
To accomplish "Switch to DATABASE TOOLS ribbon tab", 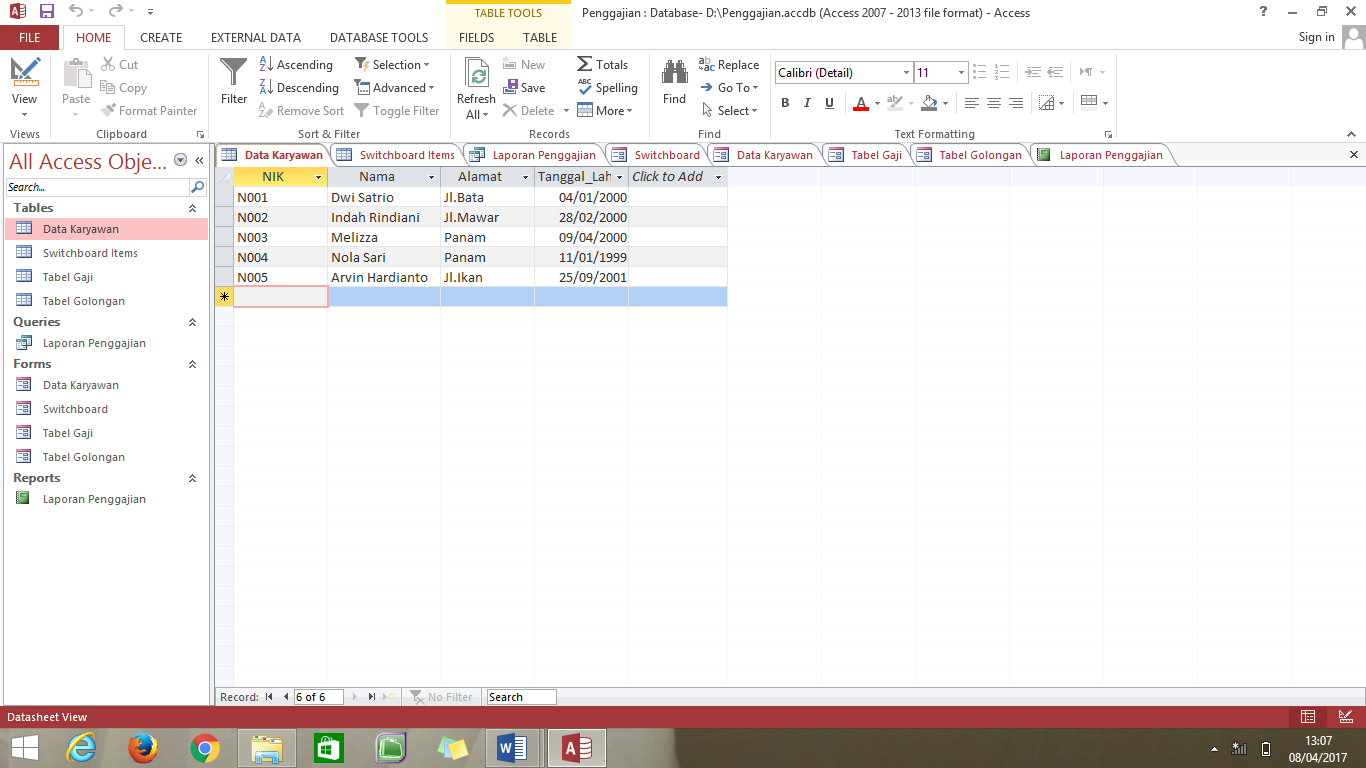I will coord(379,38).
